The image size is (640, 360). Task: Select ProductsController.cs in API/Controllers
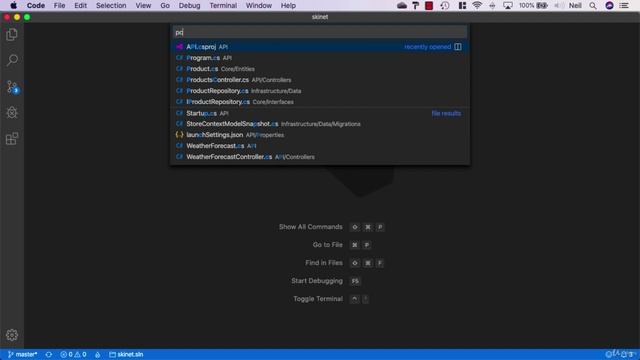coord(320,80)
